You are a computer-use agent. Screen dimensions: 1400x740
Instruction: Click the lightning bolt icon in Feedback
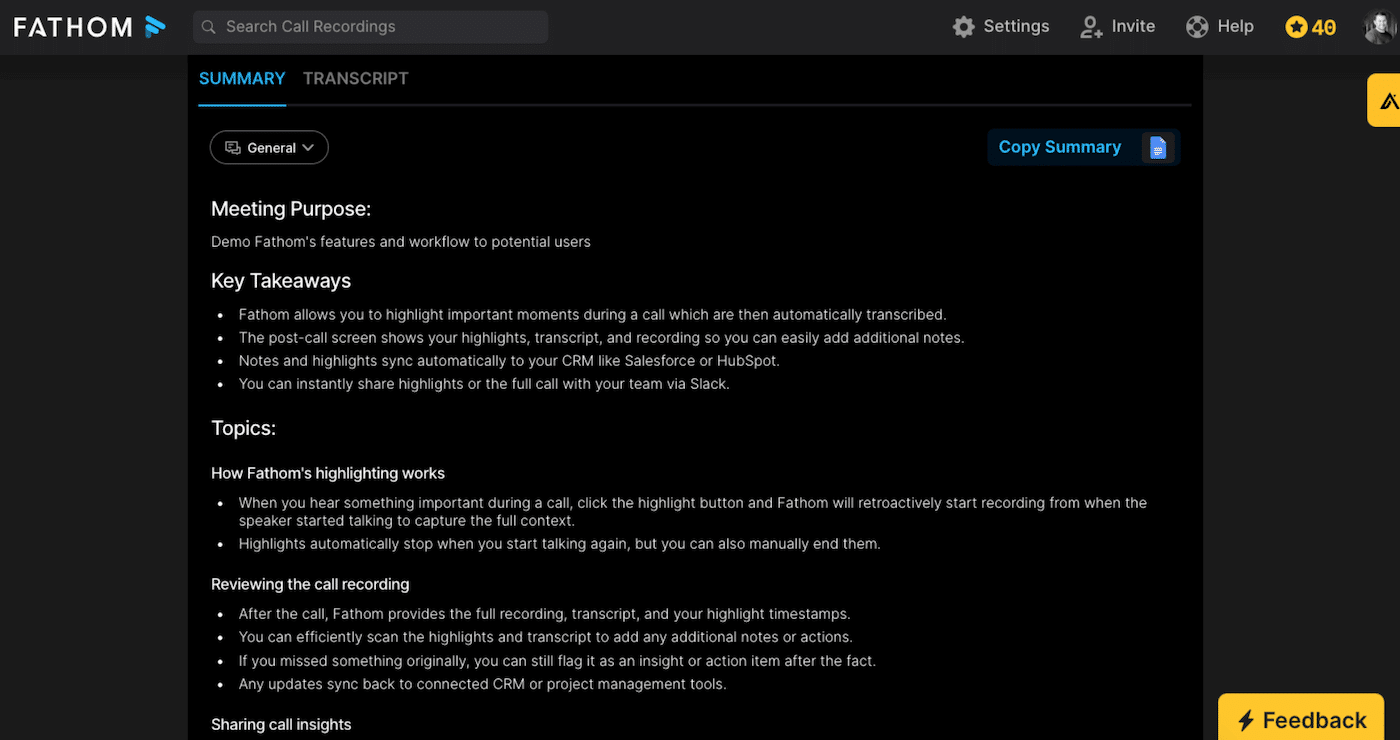pyautogui.click(x=1246, y=720)
